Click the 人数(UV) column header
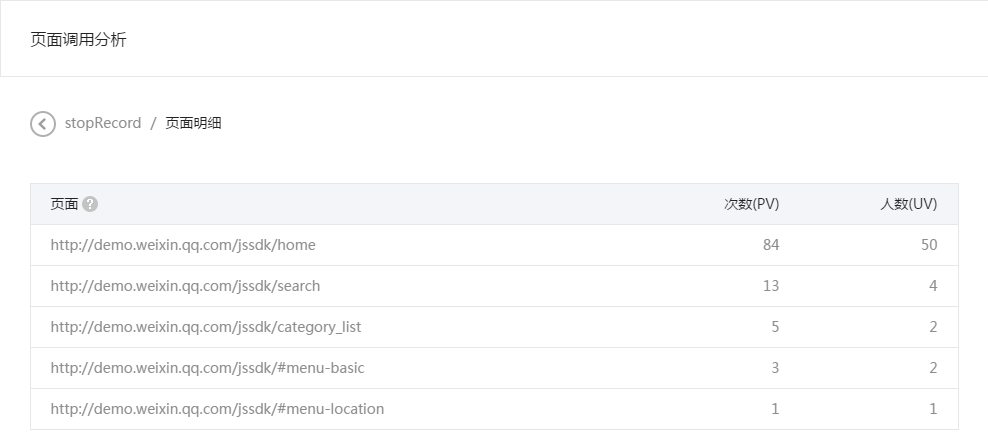The width and height of the screenshot is (988, 437). point(909,204)
